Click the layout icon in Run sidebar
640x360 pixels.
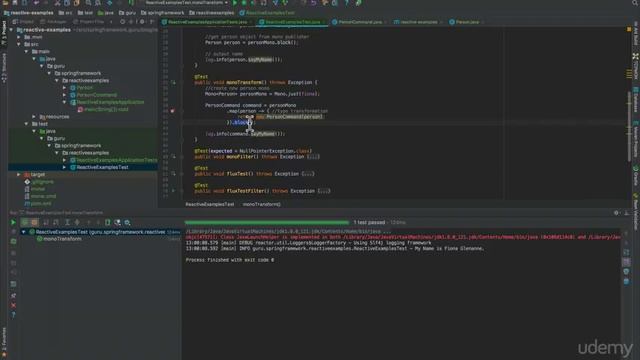click(x=13, y=284)
